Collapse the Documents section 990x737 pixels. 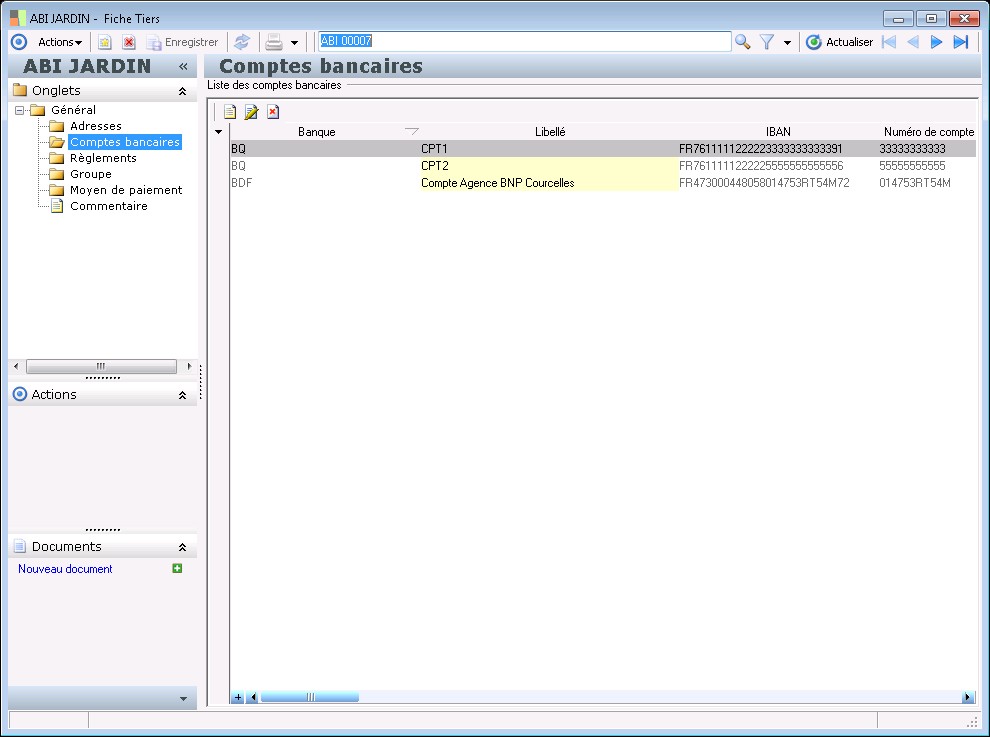click(x=182, y=548)
